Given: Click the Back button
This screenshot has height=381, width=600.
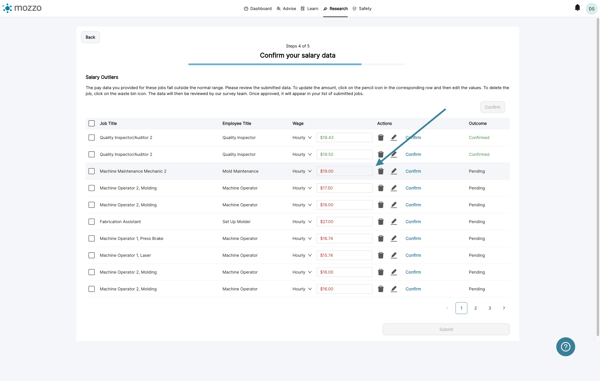Looking at the screenshot, I should tap(90, 37).
